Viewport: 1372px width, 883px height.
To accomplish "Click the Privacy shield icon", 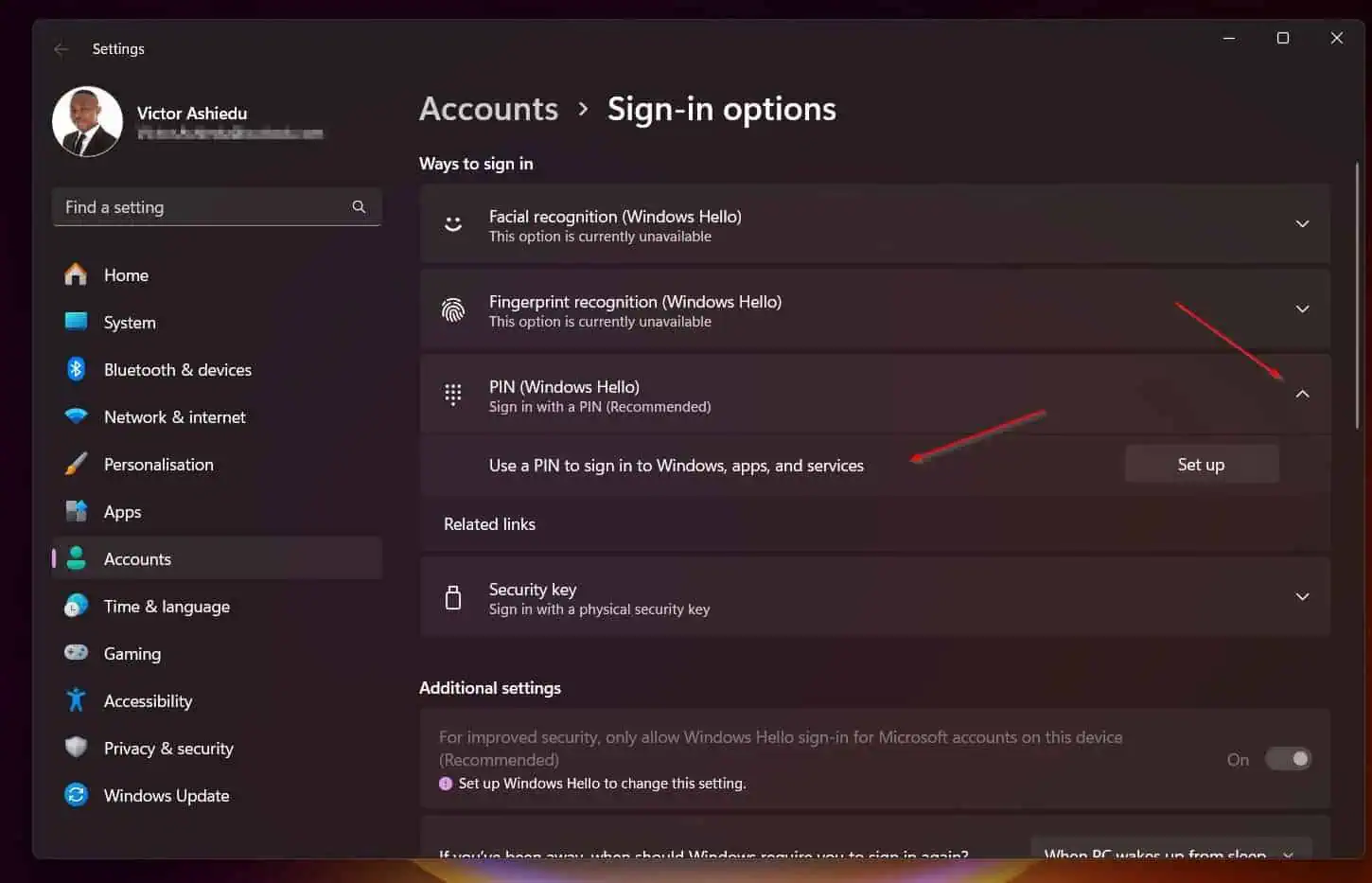I will click(x=76, y=748).
